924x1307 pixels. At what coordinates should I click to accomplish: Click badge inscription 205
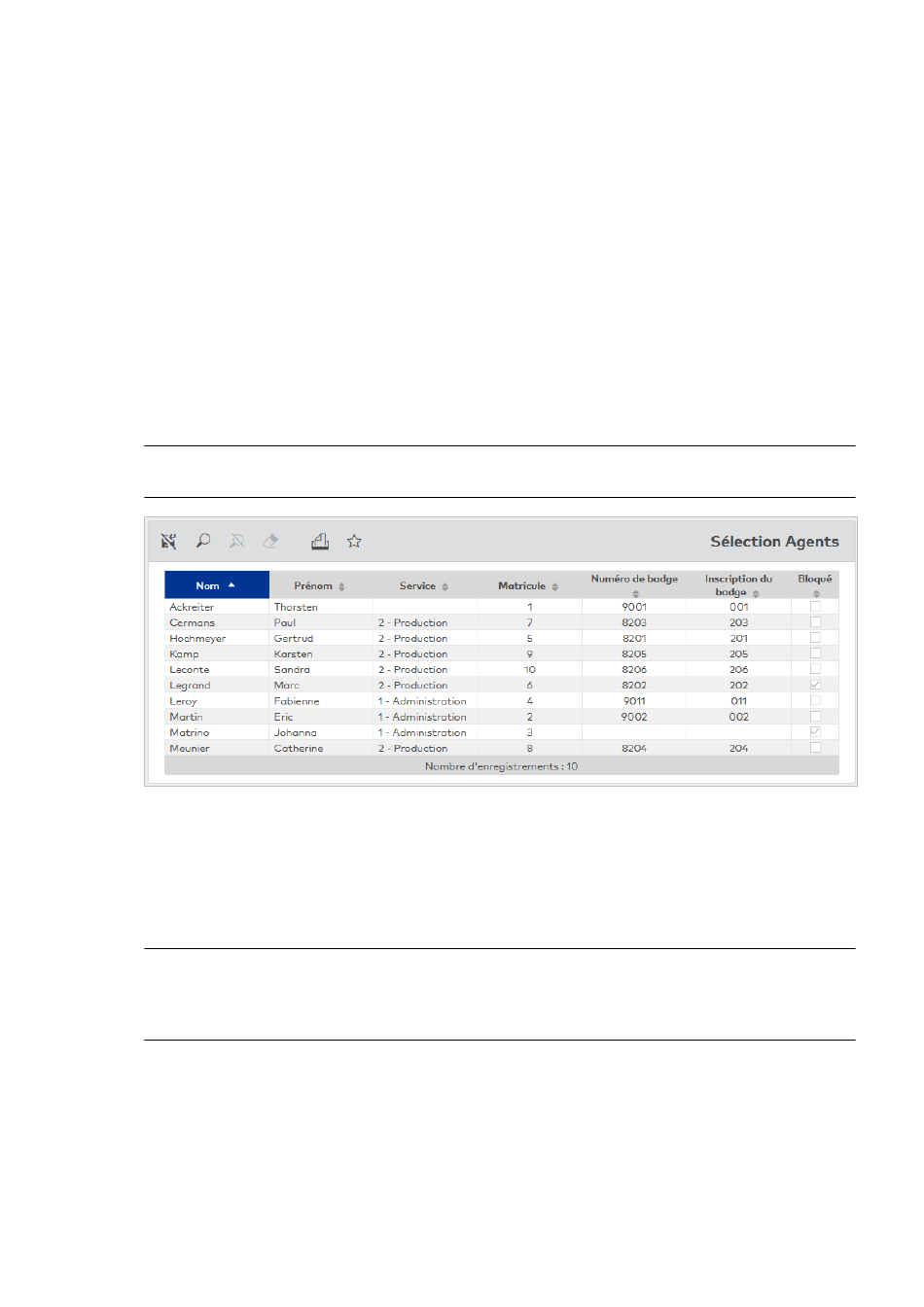coord(739,653)
